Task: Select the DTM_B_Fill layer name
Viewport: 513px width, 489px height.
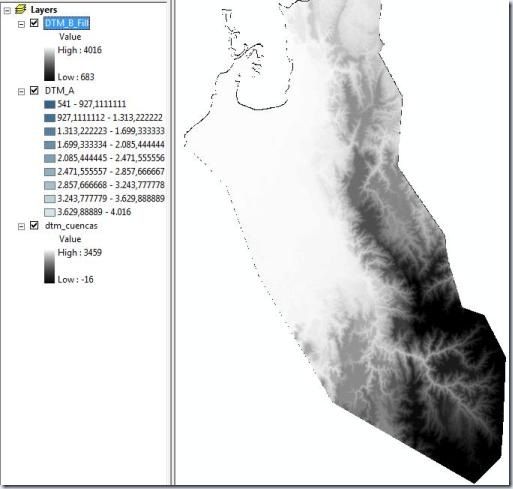Action: (x=67, y=23)
